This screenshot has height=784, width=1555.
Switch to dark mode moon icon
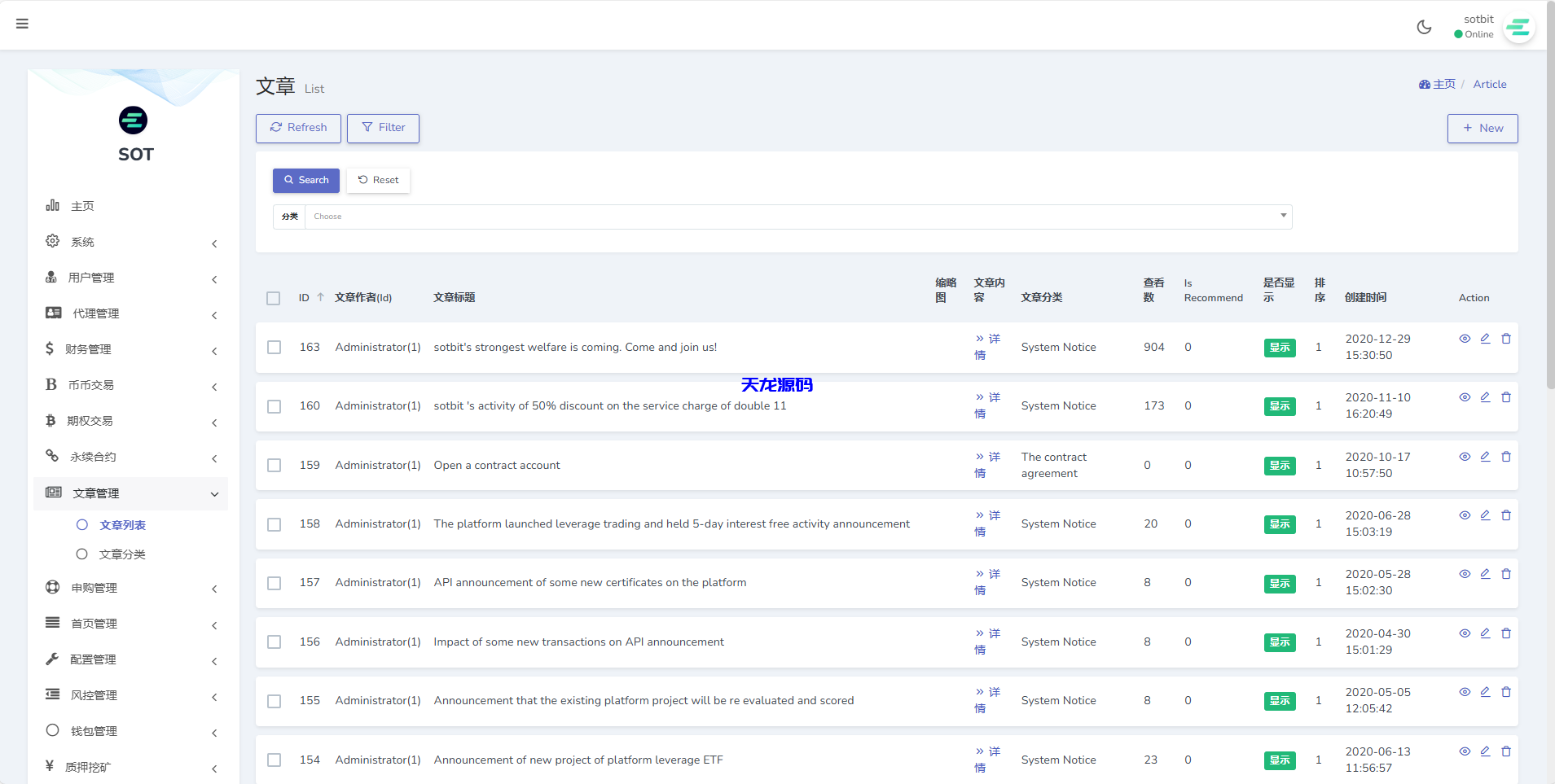[x=1424, y=27]
